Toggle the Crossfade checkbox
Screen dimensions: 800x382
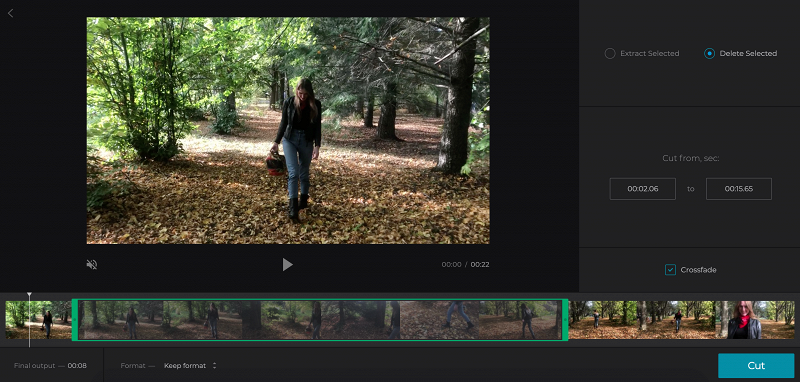point(670,270)
